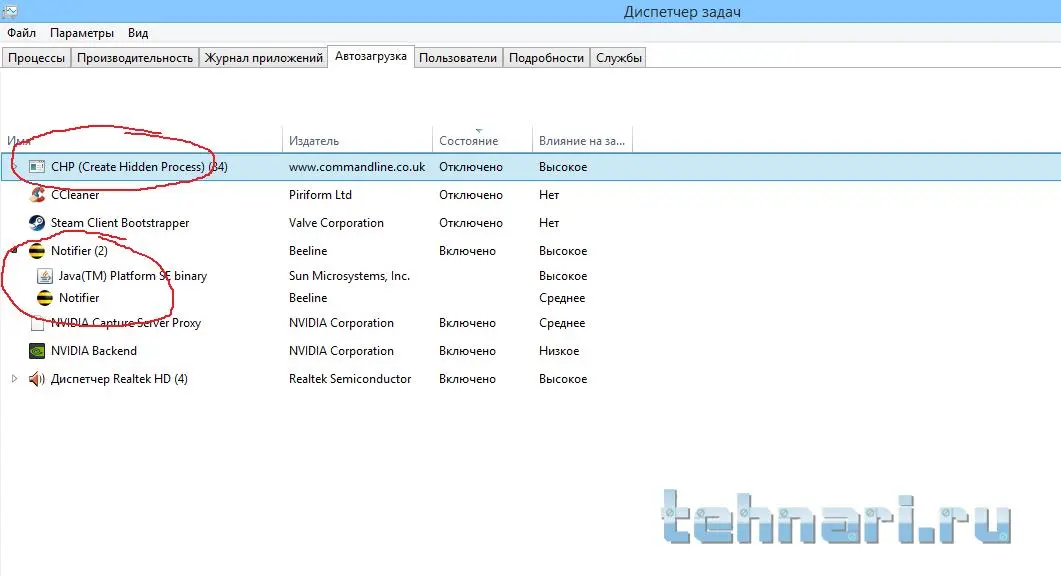Select the Steam Client Bootstrapper entry name
1061x576 pixels.
tap(120, 223)
